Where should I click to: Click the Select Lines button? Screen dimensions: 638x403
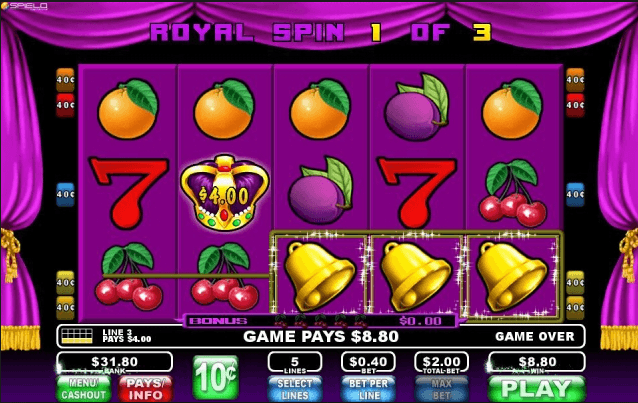tap(295, 389)
